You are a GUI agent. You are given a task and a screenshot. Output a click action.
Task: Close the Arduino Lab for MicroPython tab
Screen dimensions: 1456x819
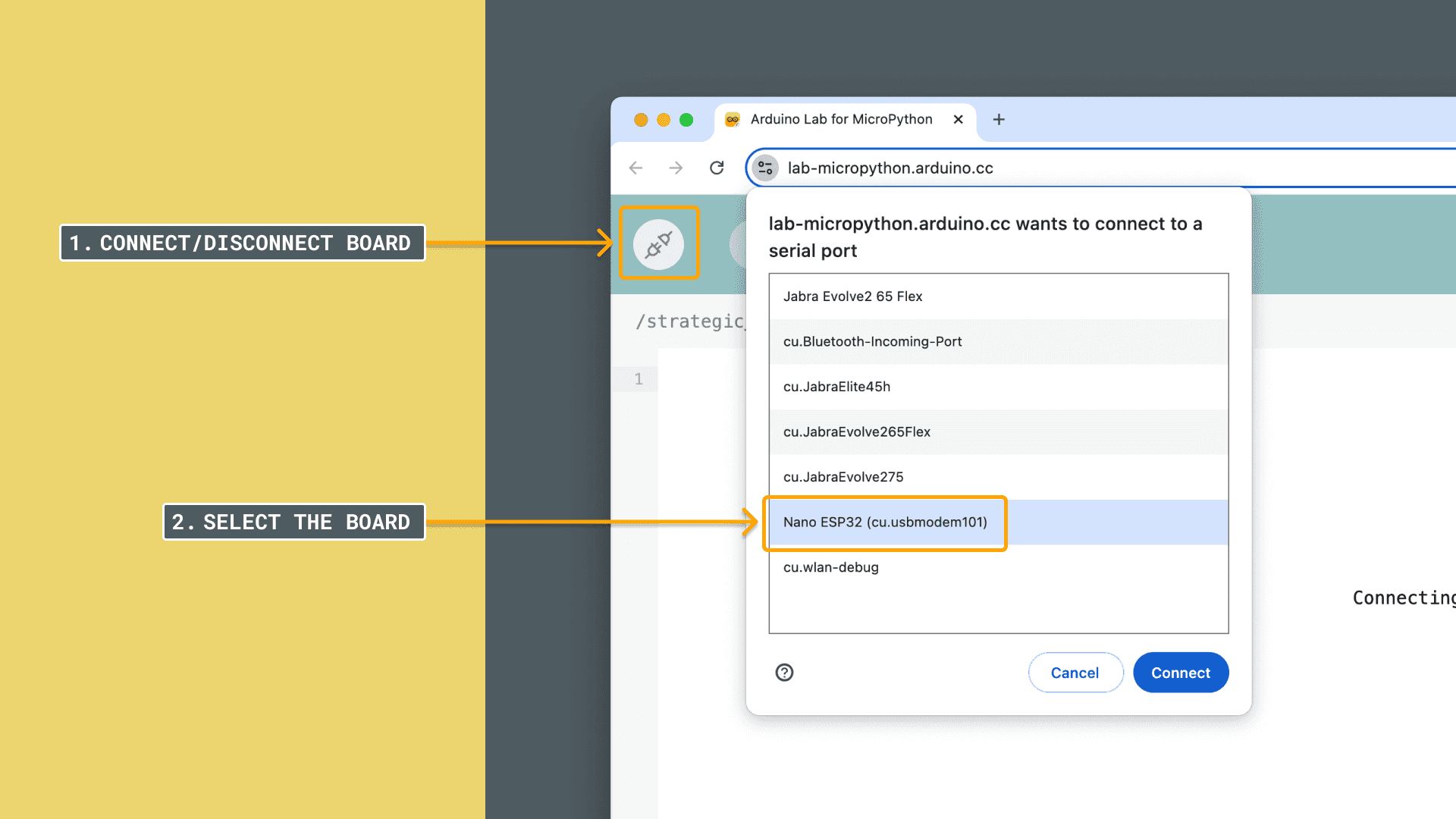click(958, 119)
